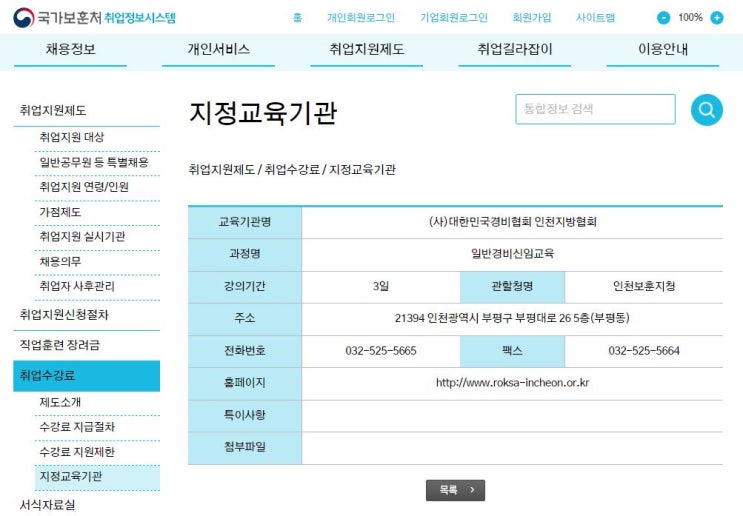Open the 취업길라잡이 main menu
Viewport: 743px width, 516px height.
pos(515,49)
